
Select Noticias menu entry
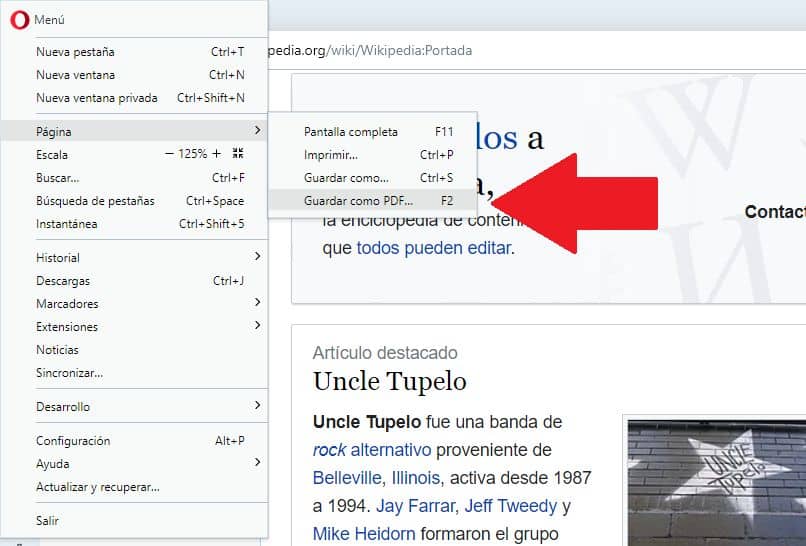click(134, 350)
